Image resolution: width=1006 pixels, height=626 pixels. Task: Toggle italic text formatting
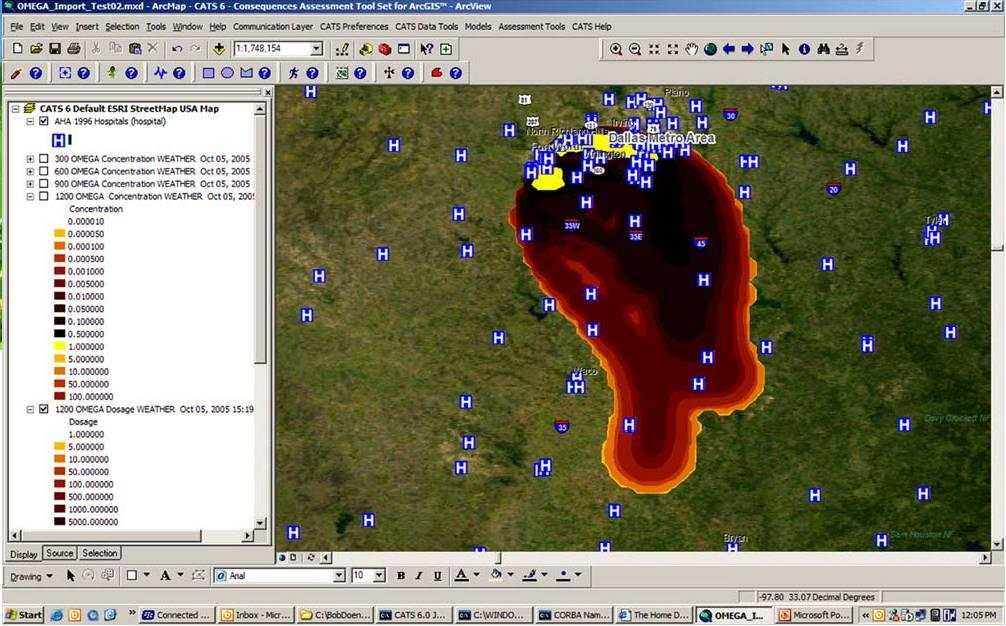419,576
